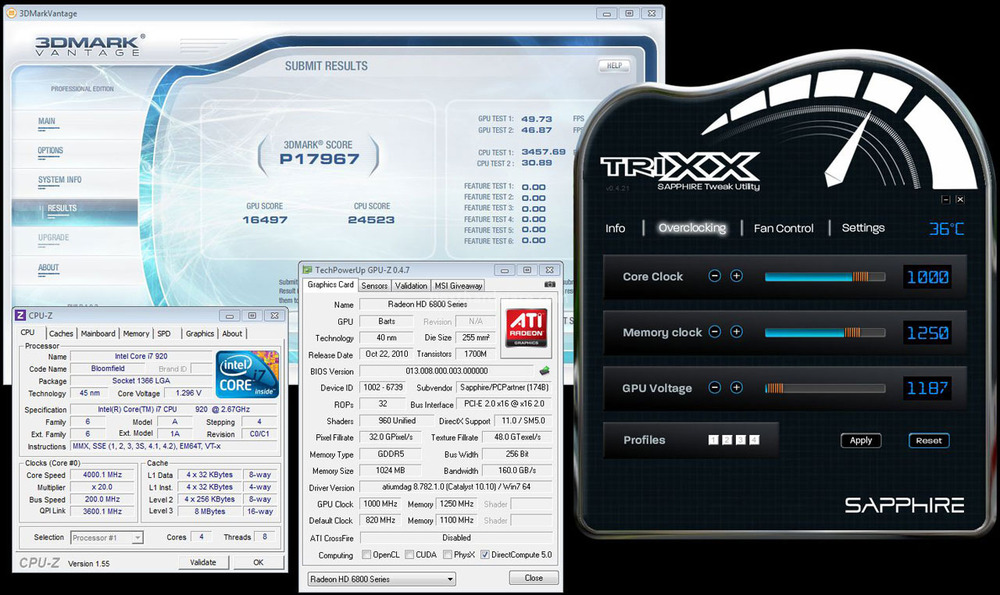Click the 3DMark score P17967
Image resolution: width=1000 pixels, height=595 pixels.
[319, 159]
